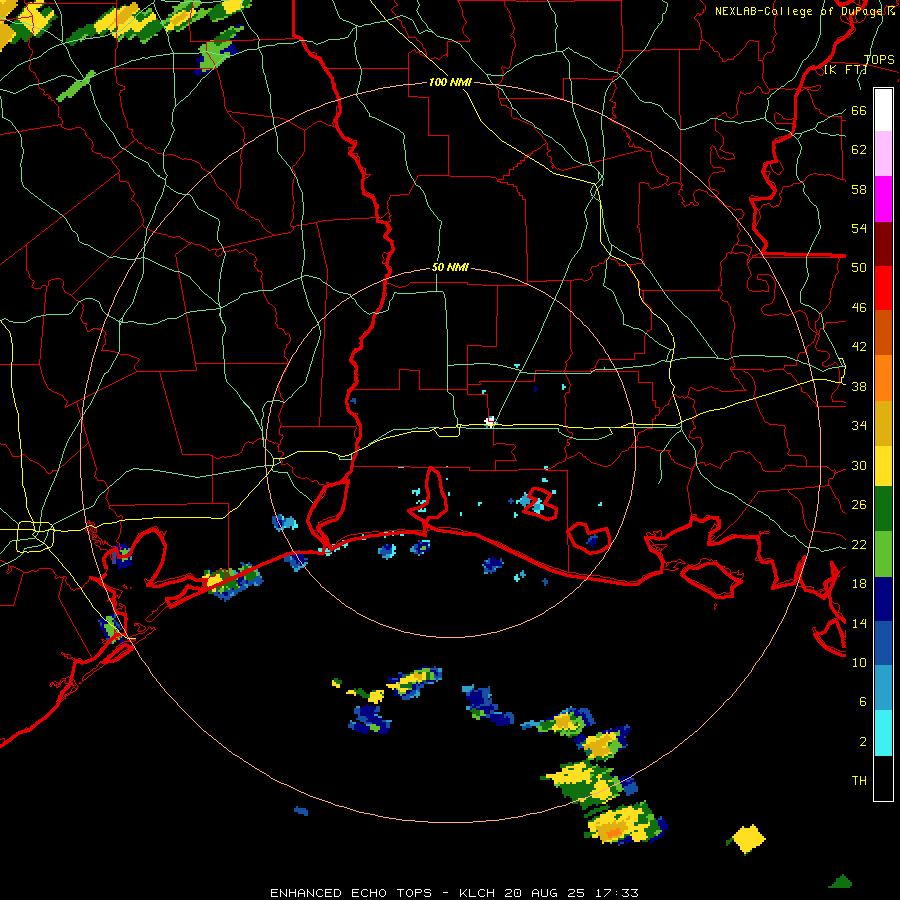
Task: Click the light green legend swatch
Action: click(883, 554)
